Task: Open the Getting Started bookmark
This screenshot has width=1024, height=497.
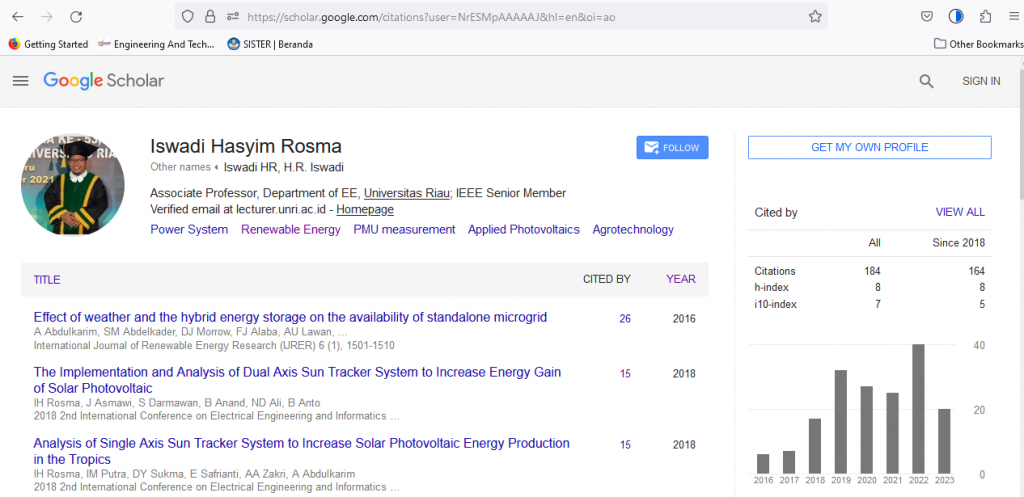Action: coord(48,44)
